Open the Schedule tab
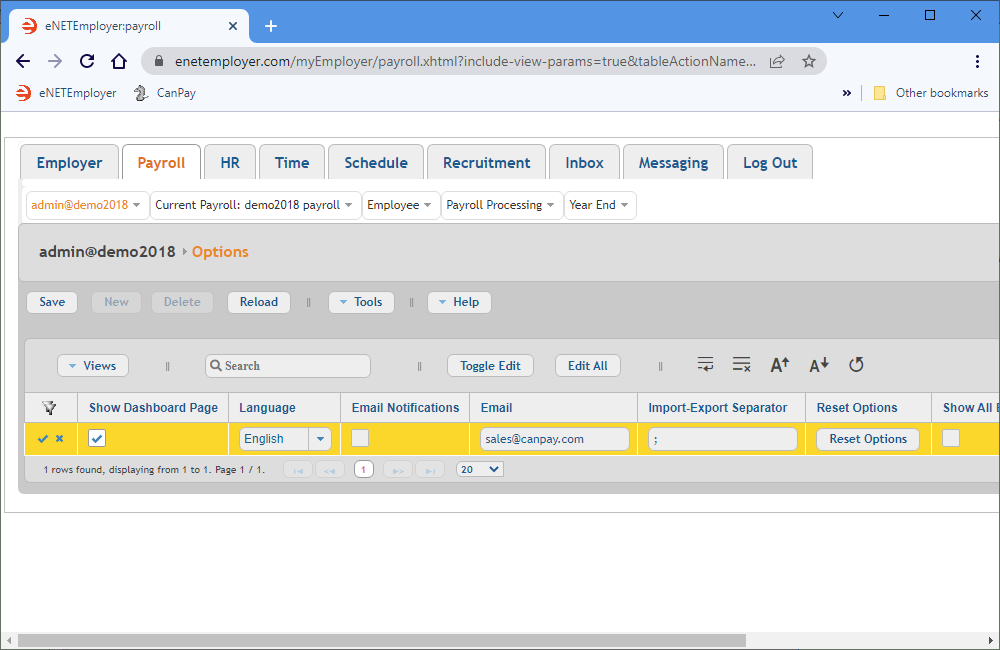 point(375,163)
